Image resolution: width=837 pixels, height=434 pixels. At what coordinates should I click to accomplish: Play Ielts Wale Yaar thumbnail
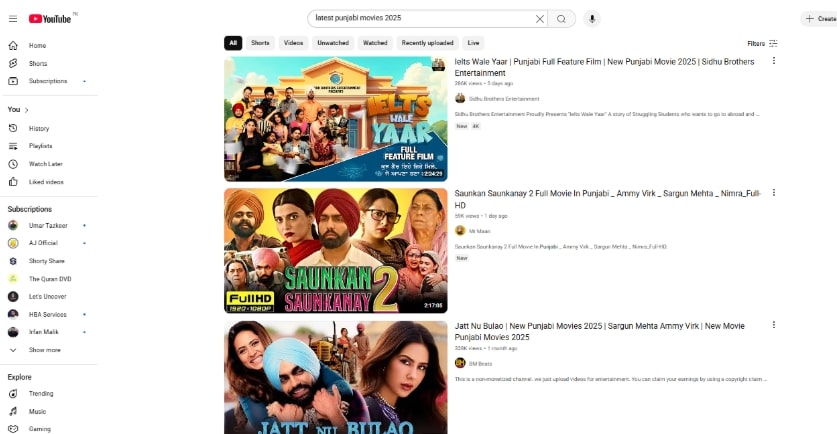[x=336, y=119]
